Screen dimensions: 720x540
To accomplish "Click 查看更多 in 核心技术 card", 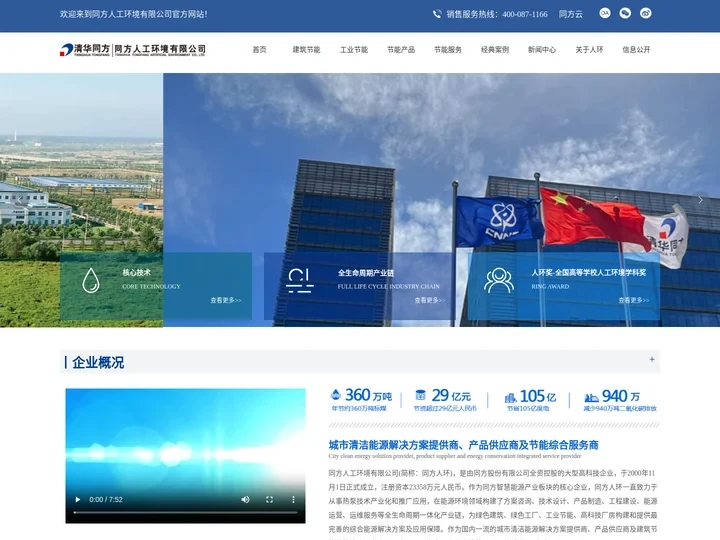I will pyautogui.click(x=226, y=300).
